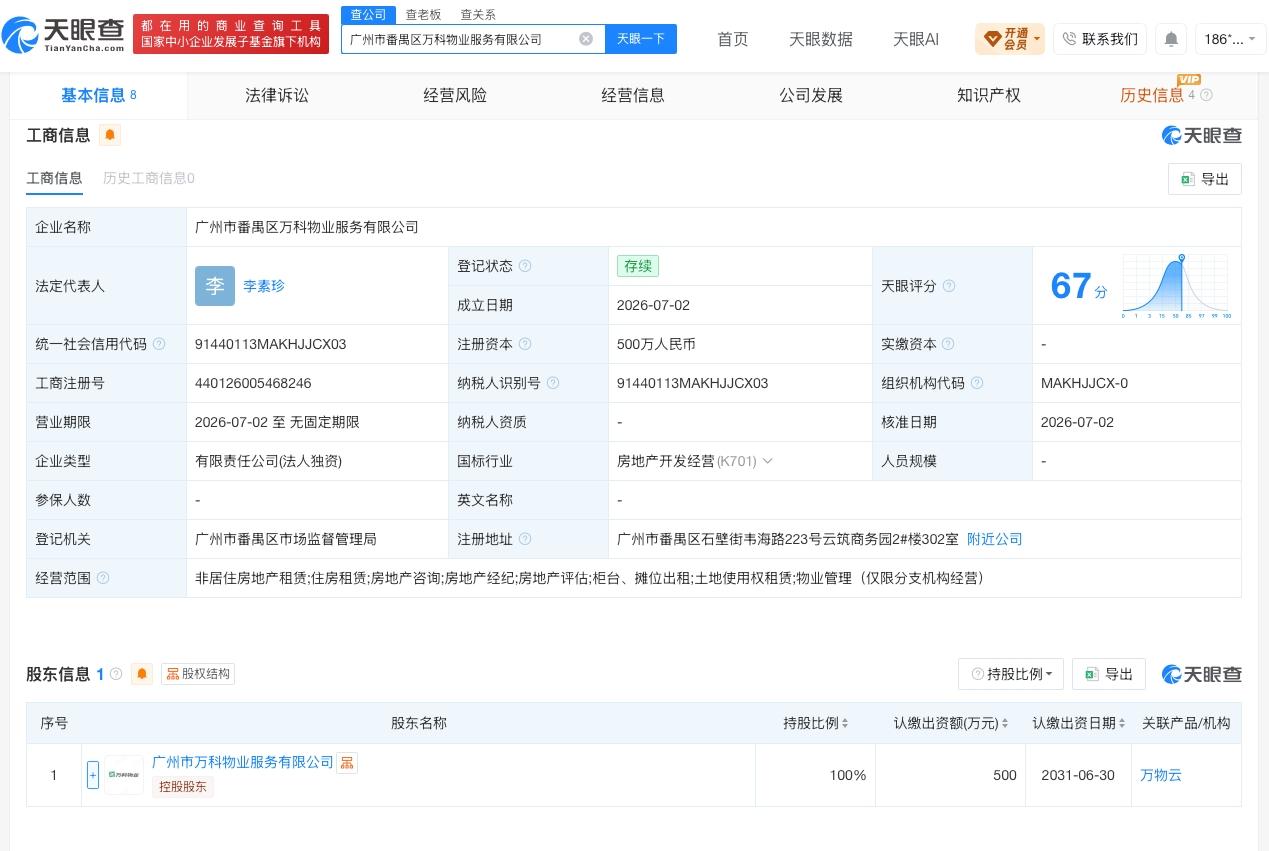Image resolution: width=1269 pixels, height=851 pixels.
Task: Open the 附近公司 link
Action: pos(995,539)
